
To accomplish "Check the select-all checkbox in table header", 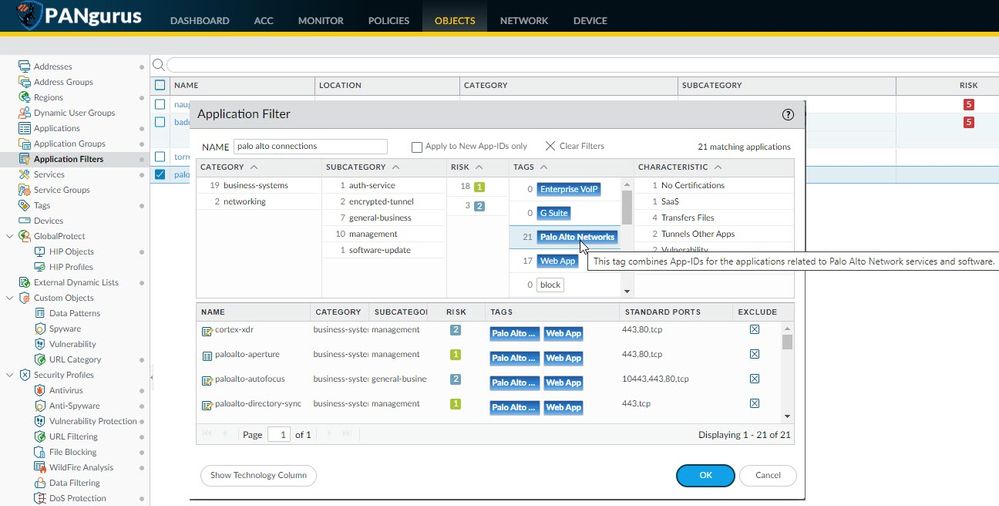I will [160, 85].
